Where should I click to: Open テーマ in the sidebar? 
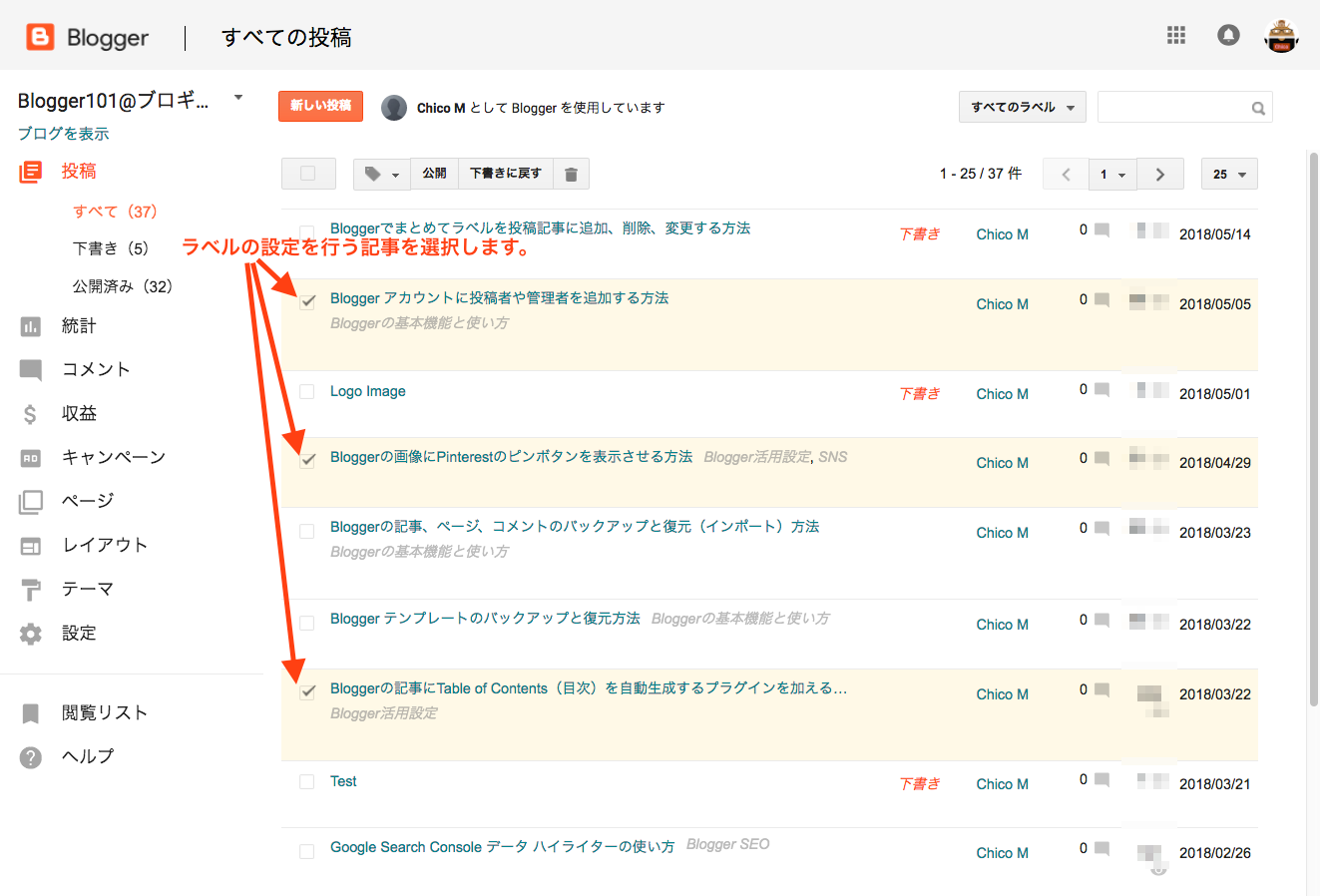pos(88,590)
